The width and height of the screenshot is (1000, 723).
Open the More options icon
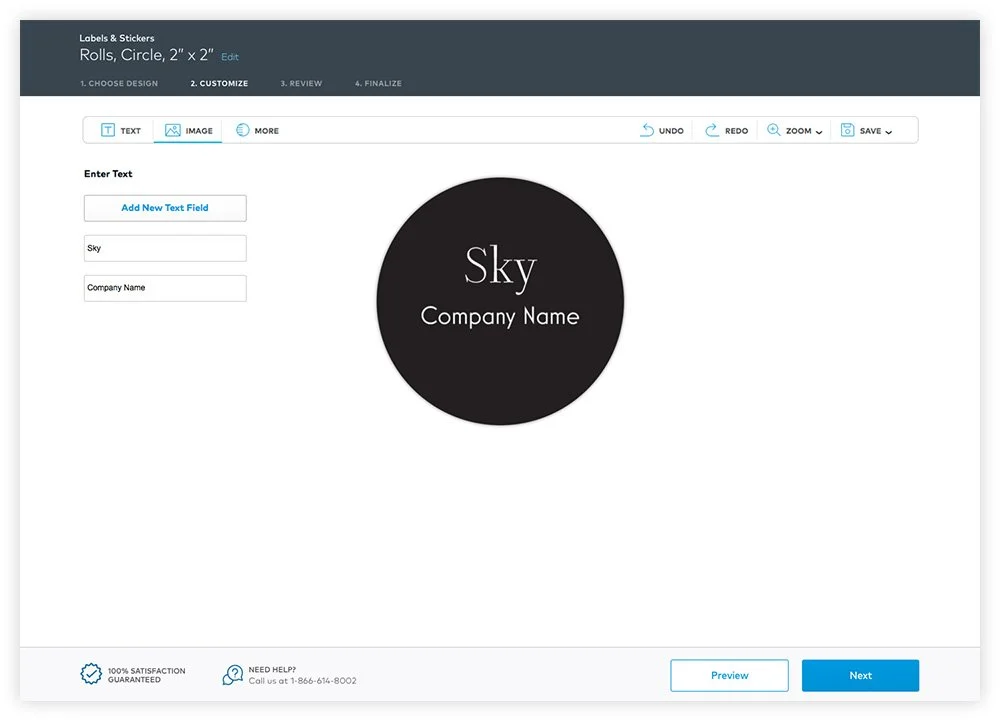(242, 130)
